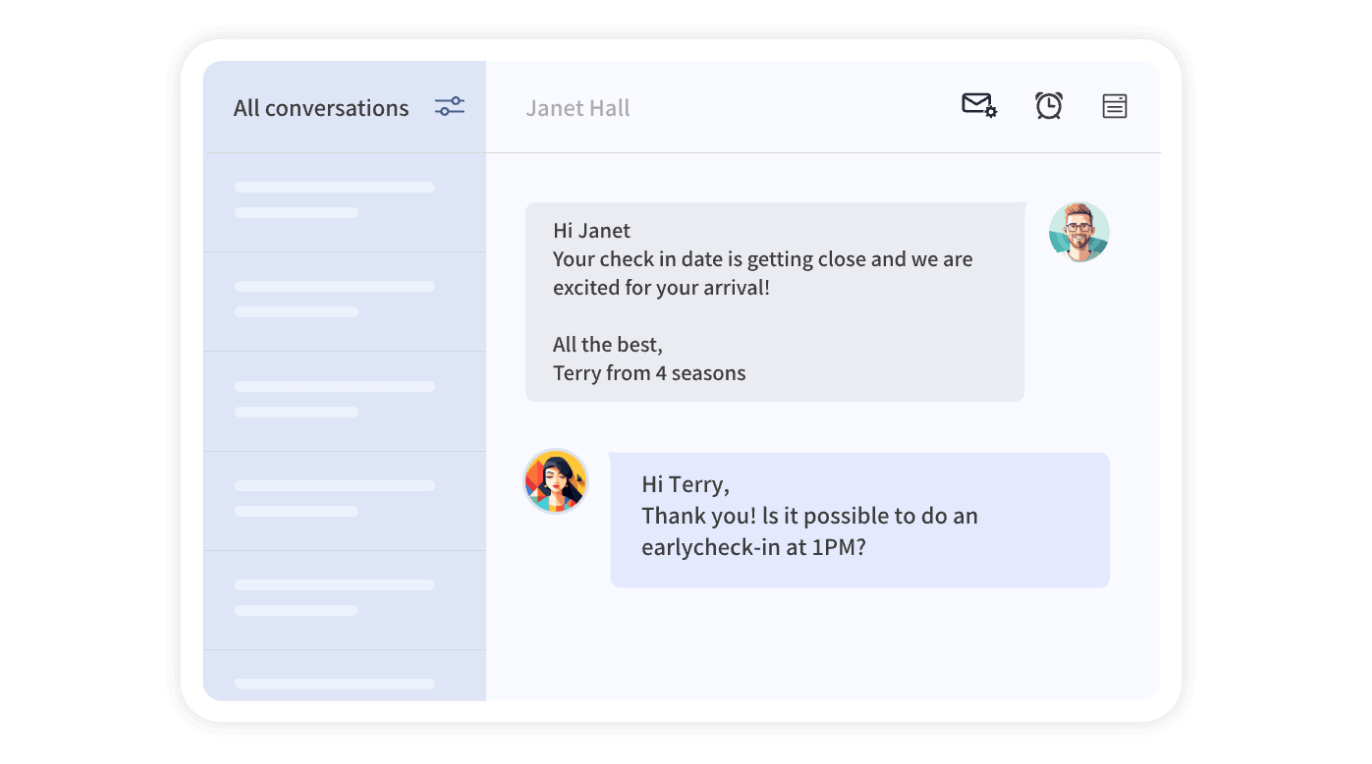Click the All conversations heading
1372x764 pixels.
click(x=321, y=108)
